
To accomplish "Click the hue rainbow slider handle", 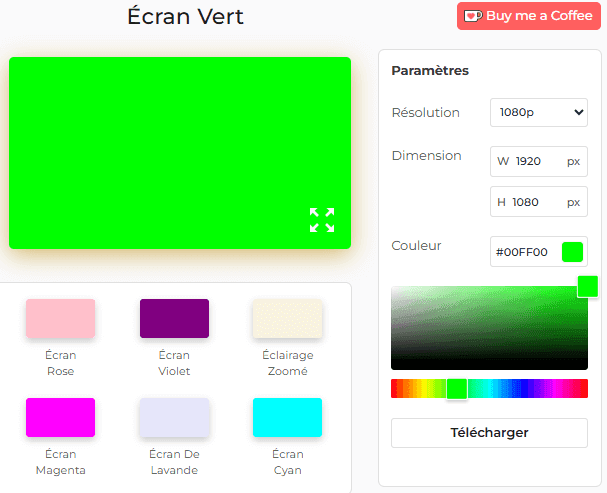I will pyautogui.click(x=457, y=389).
